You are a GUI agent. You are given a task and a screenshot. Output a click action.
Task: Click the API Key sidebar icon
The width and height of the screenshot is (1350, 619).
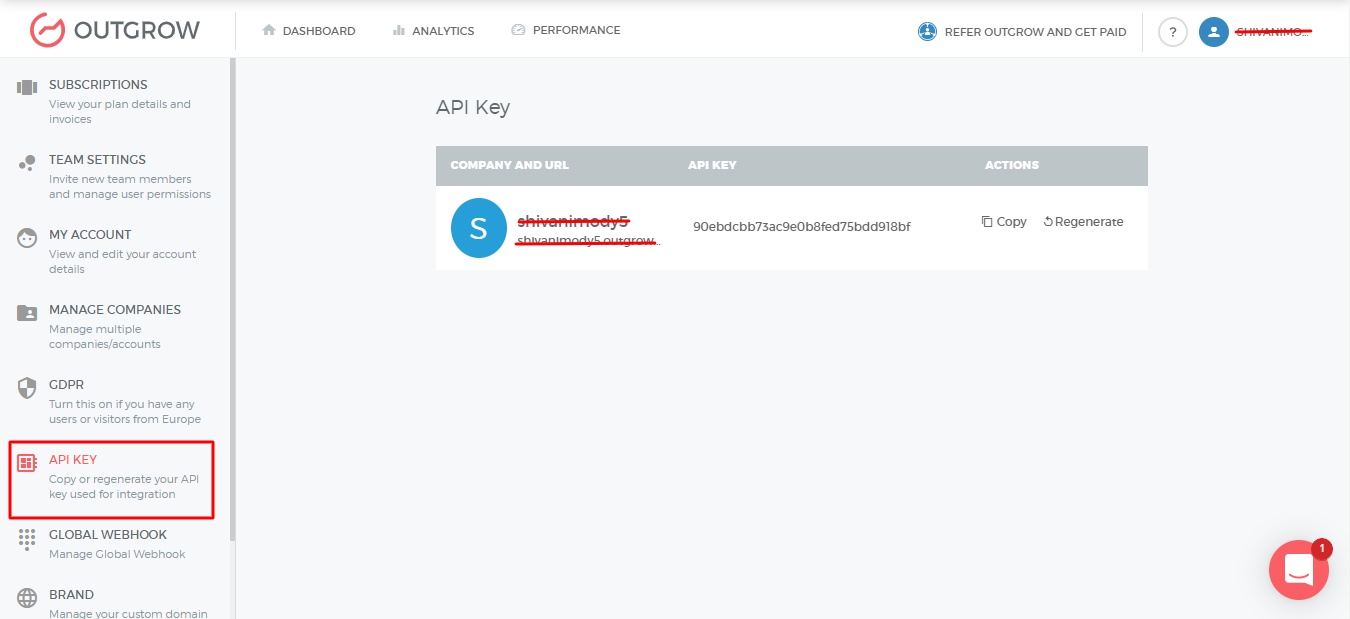tap(27, 463)
